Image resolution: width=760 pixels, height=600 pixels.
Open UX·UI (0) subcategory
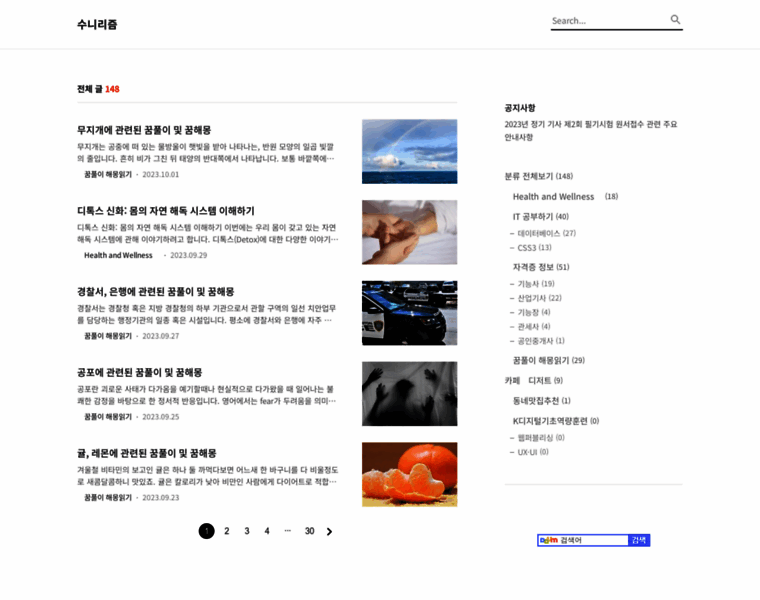pos(533,452)
